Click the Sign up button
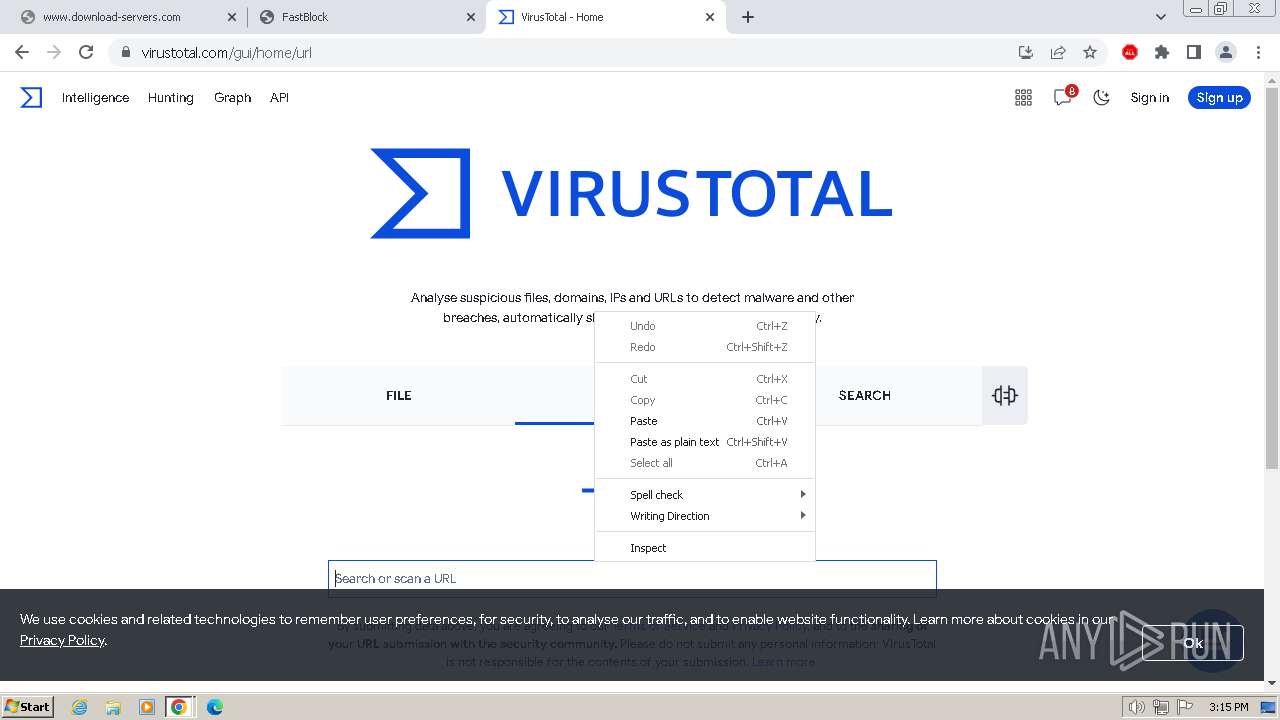 [x=1219, y=97]
